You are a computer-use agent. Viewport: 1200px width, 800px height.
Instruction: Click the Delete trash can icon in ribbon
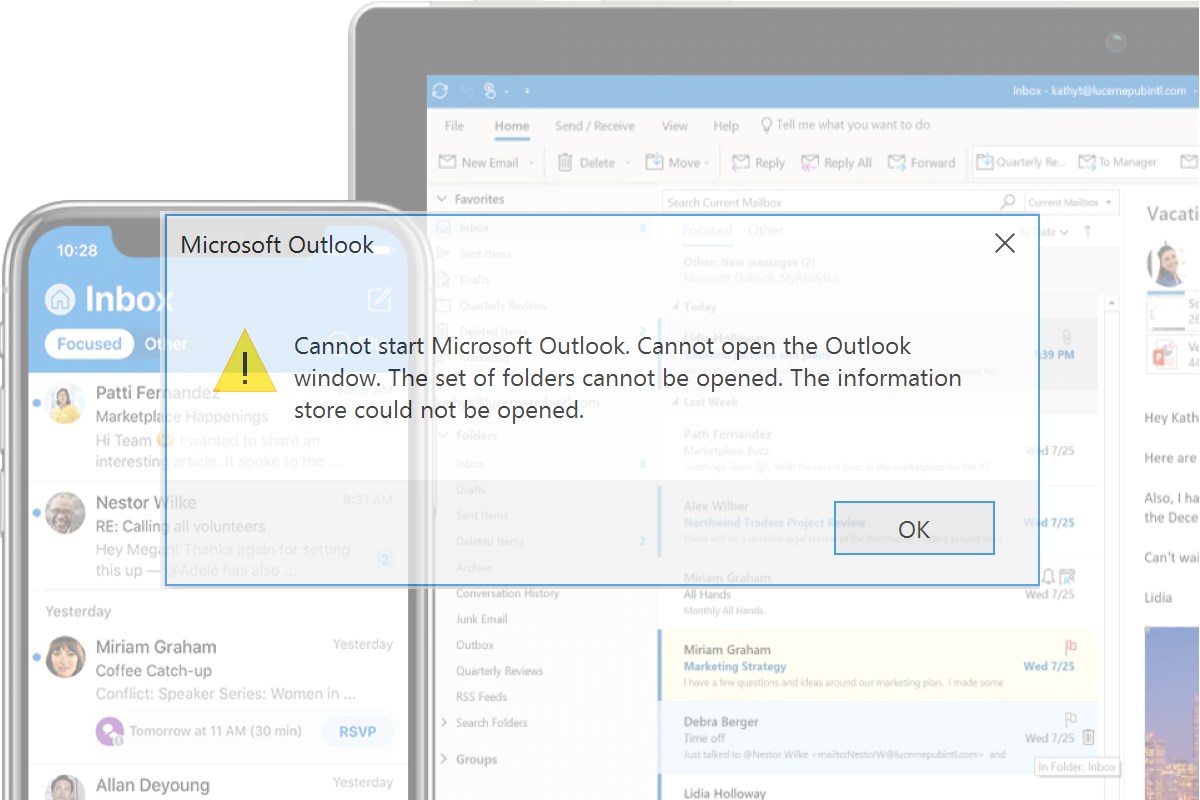(x=565, y=162)
